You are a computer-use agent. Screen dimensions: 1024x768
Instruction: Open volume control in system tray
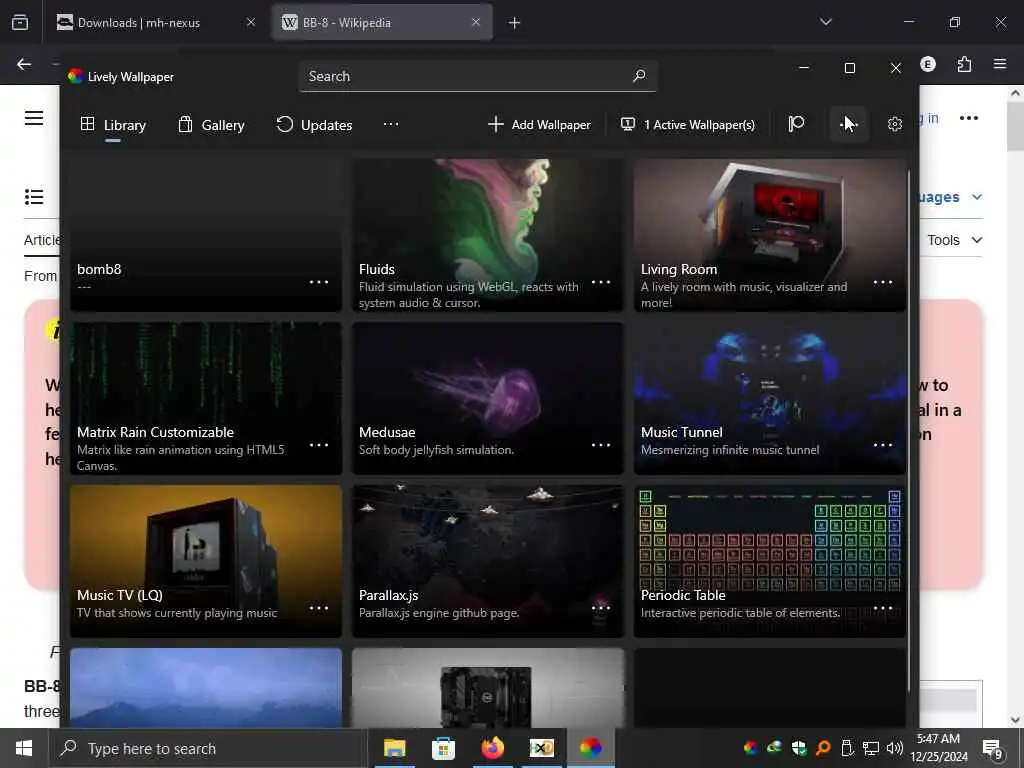click(x=895, y=748)
